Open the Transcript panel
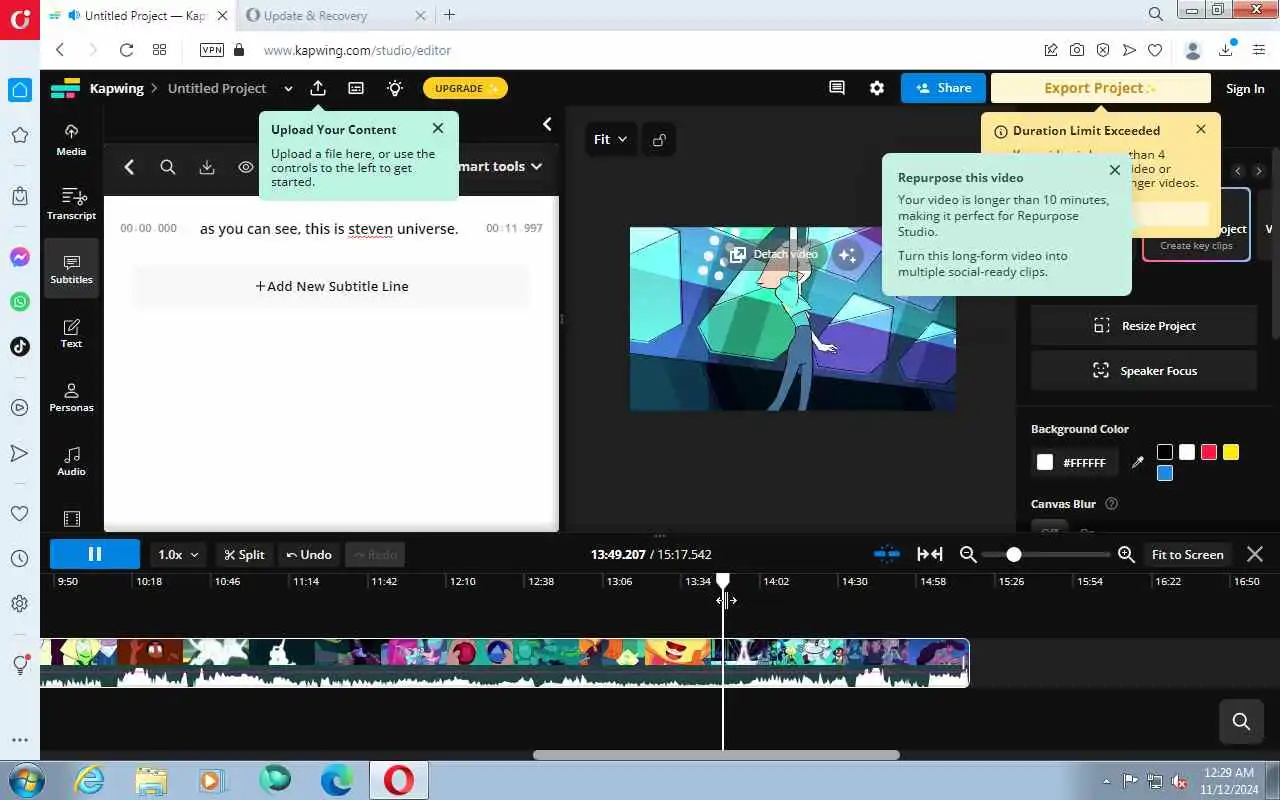Image resolution: width=1280 pixels, height=800 pixels. [x=71, y=204]
